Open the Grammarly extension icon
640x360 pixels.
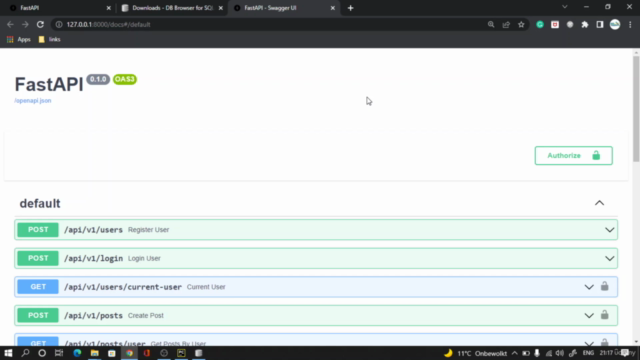click(540, 24)
